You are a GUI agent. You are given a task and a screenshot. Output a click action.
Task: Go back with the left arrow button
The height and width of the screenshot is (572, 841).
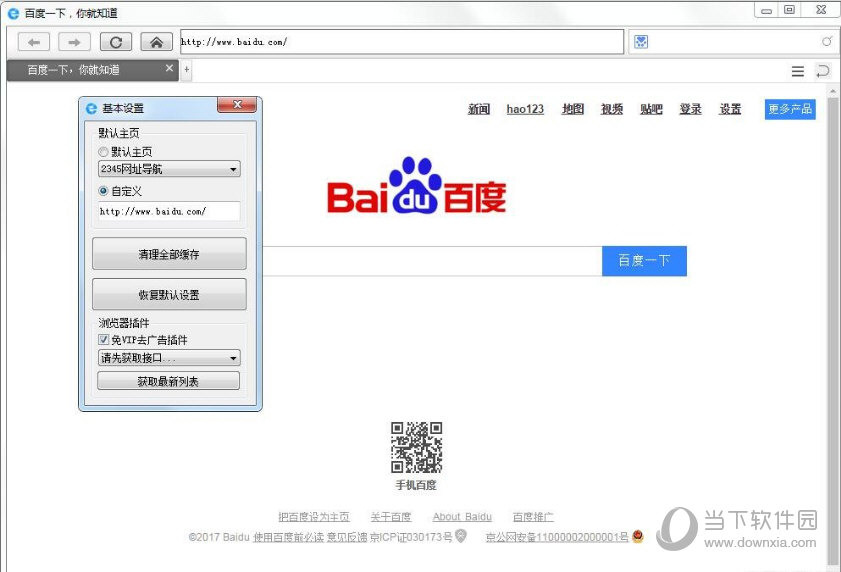click(34, 42)
